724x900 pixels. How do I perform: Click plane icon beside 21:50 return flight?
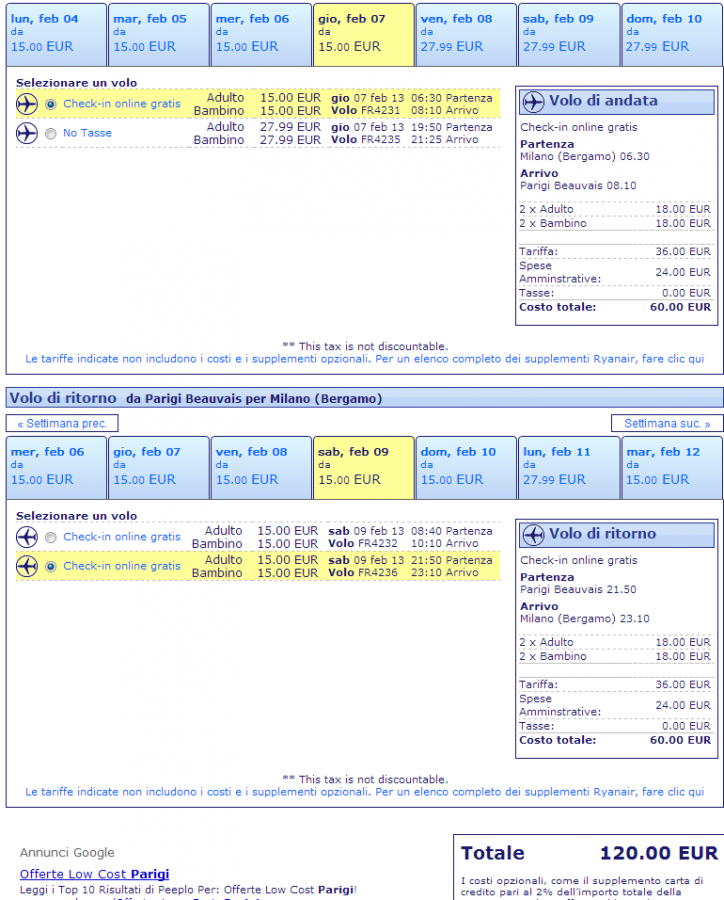[27, 566]
